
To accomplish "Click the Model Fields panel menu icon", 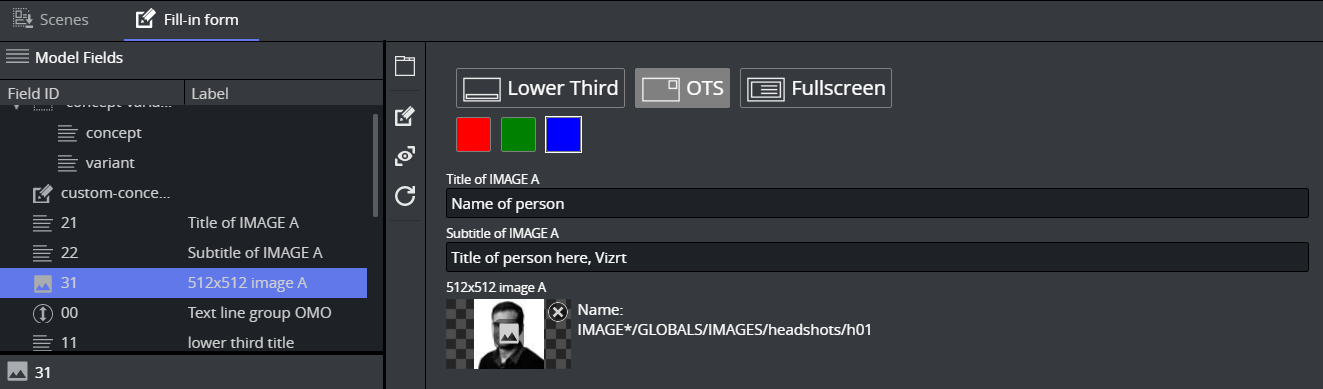I will pos(17,57).
